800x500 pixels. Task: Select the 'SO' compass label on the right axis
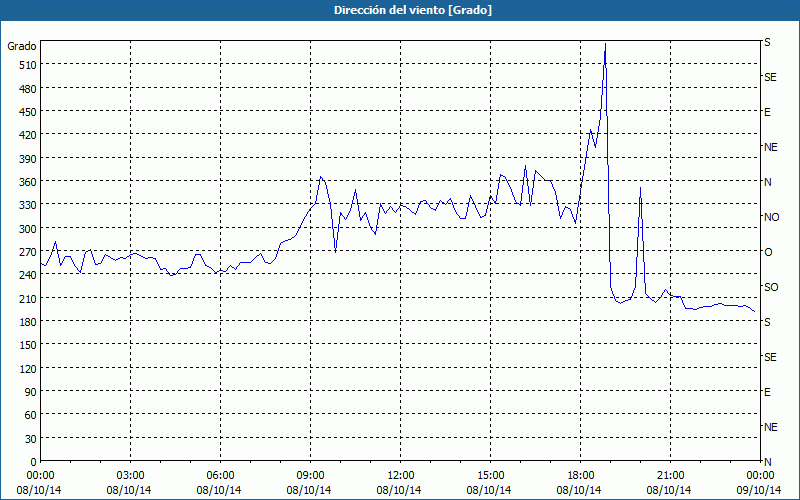(771, 287)
